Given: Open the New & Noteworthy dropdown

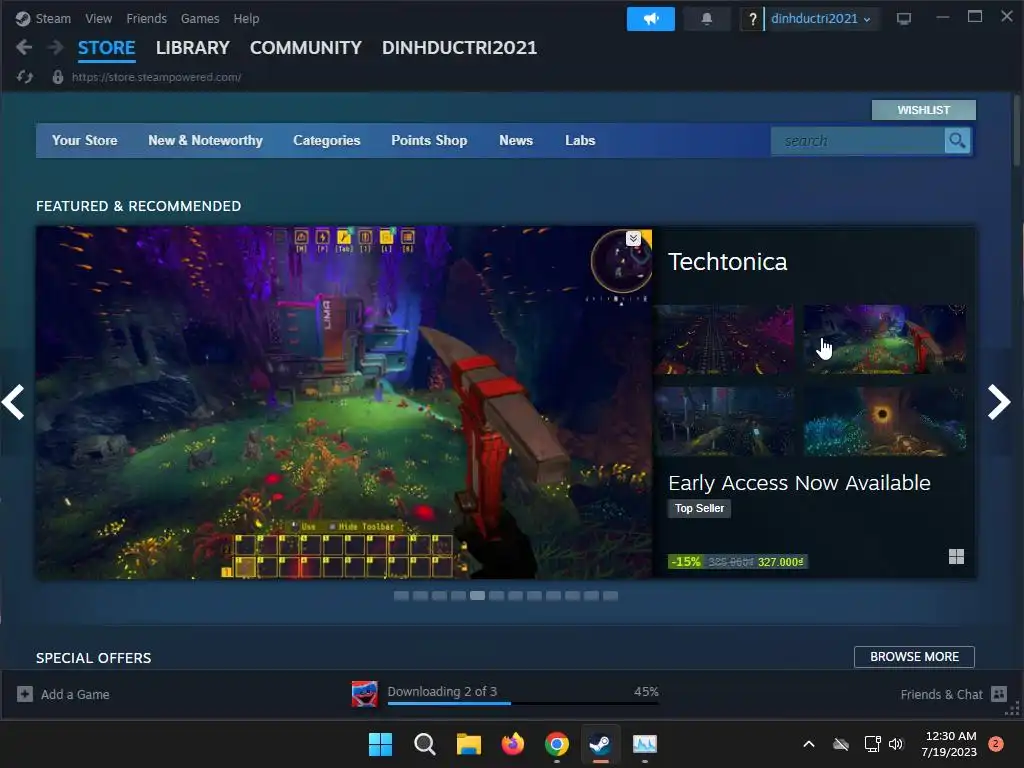Looking at the screenshot, I should (205, 140).
